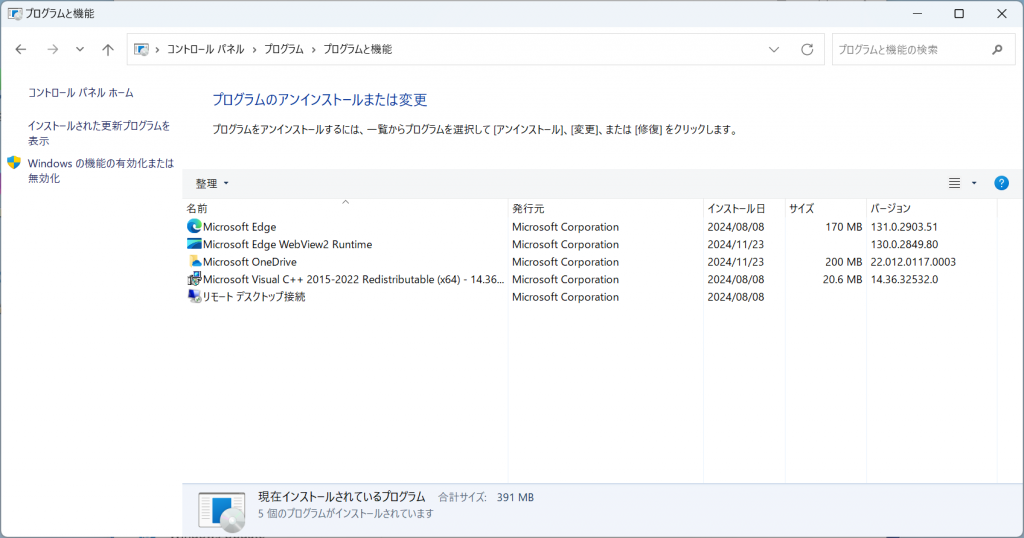Click the title bar window icon

pyautogui.click(x=14, y=13)
